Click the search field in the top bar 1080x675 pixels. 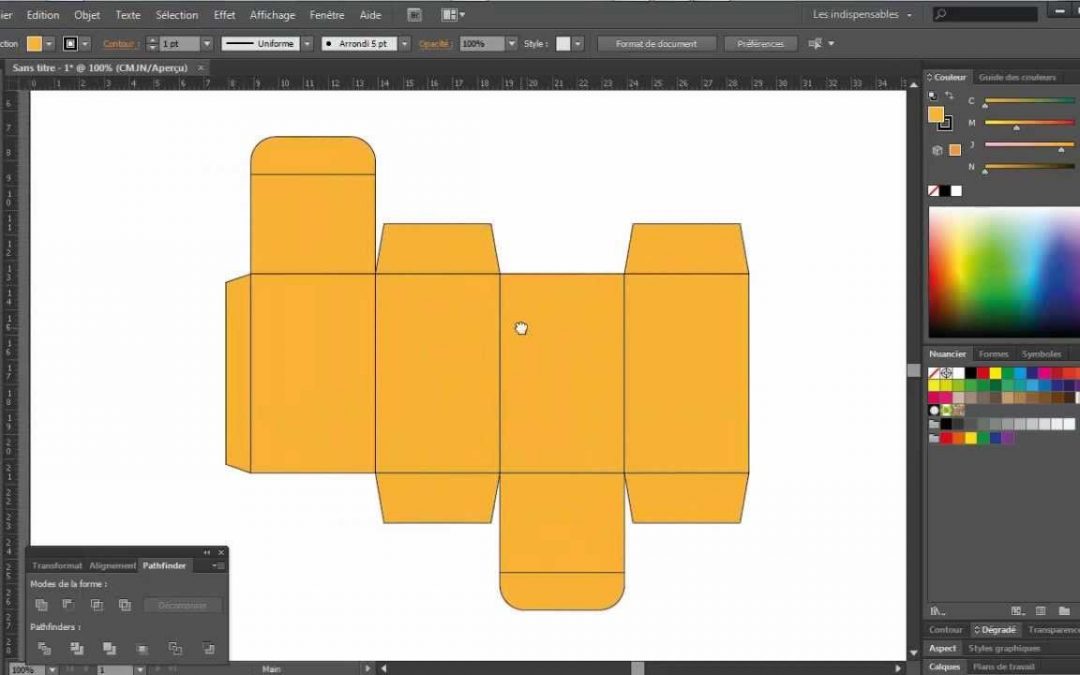985,15
